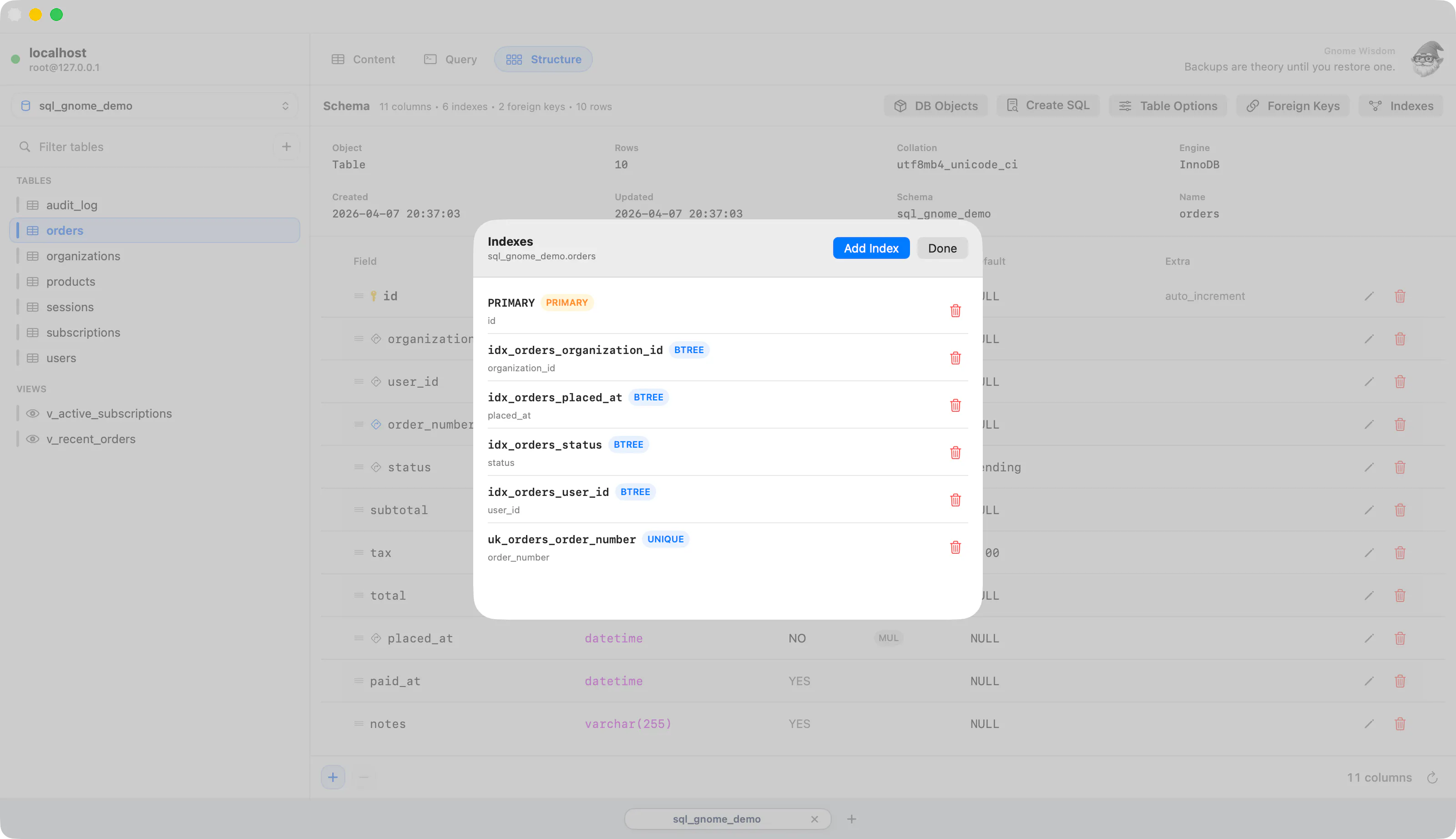Open Create SQL view

pyautogui.click(x=1048, y=106)
